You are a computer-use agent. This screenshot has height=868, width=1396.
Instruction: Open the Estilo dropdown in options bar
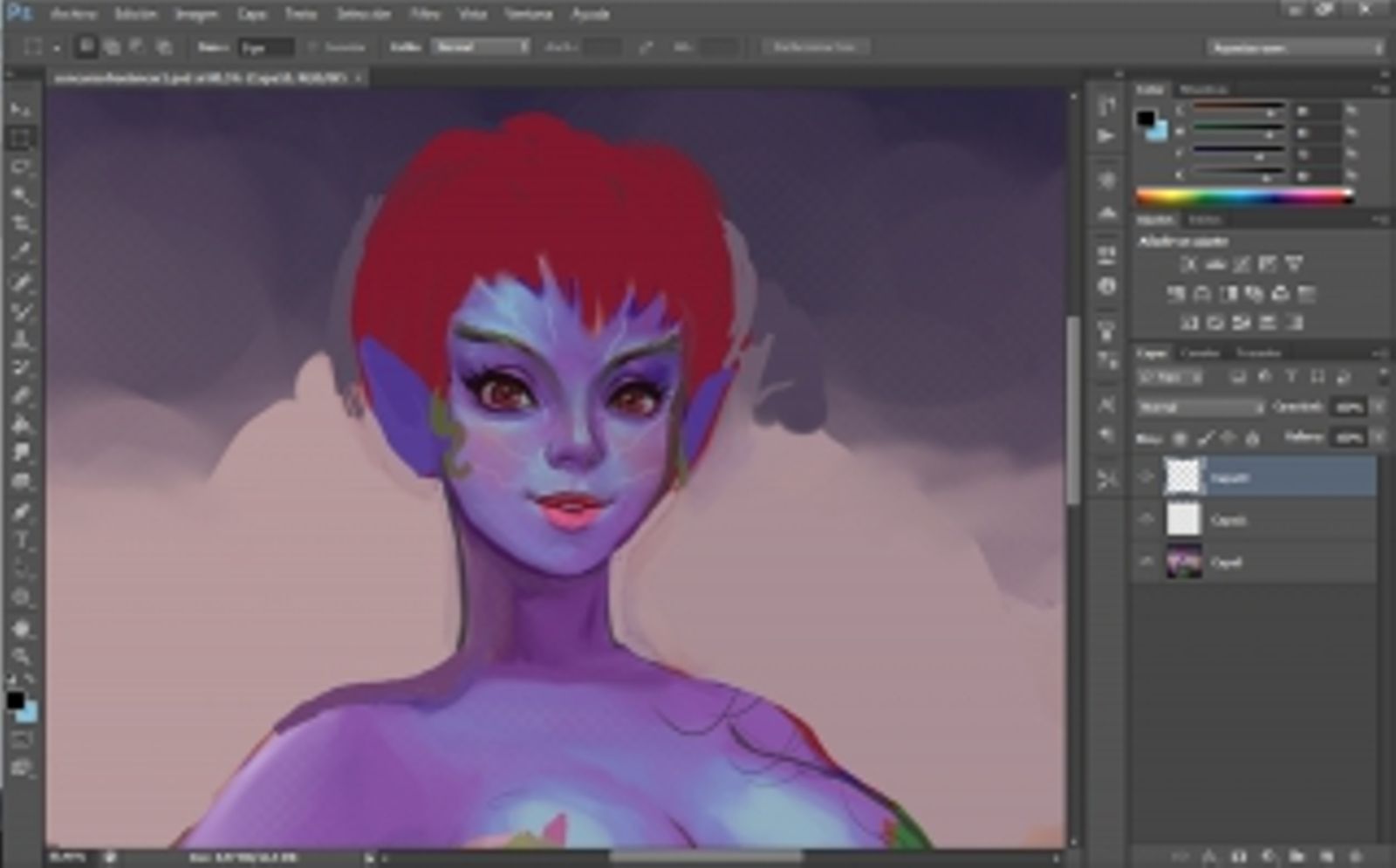[482, 47]
